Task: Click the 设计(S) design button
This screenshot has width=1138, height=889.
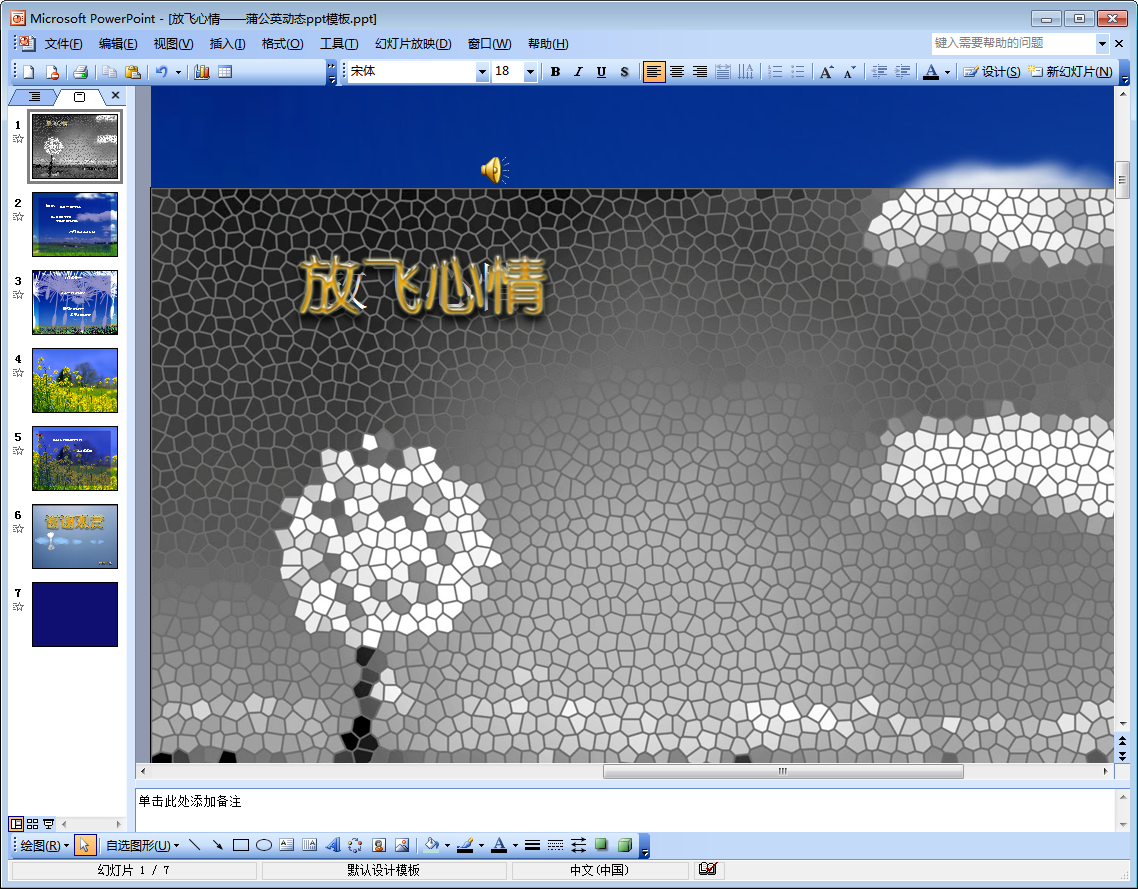Action: coord(991,72)
